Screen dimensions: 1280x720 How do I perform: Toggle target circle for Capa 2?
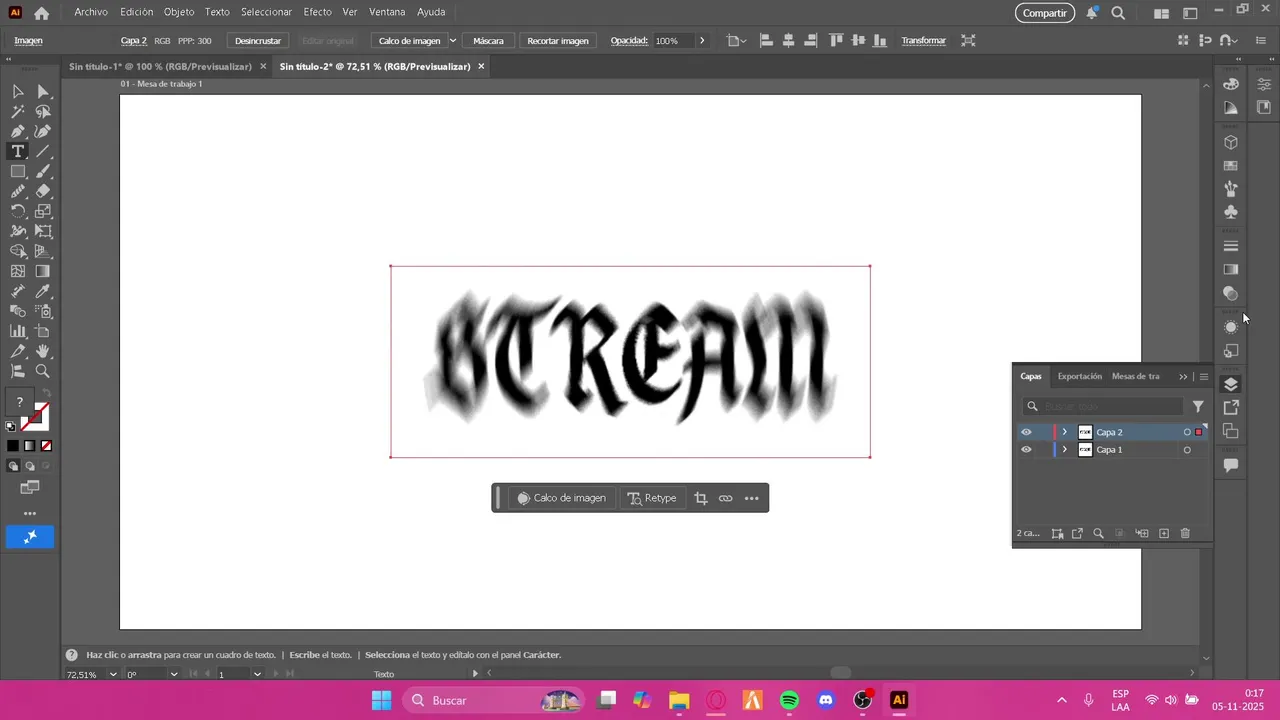1187,432
